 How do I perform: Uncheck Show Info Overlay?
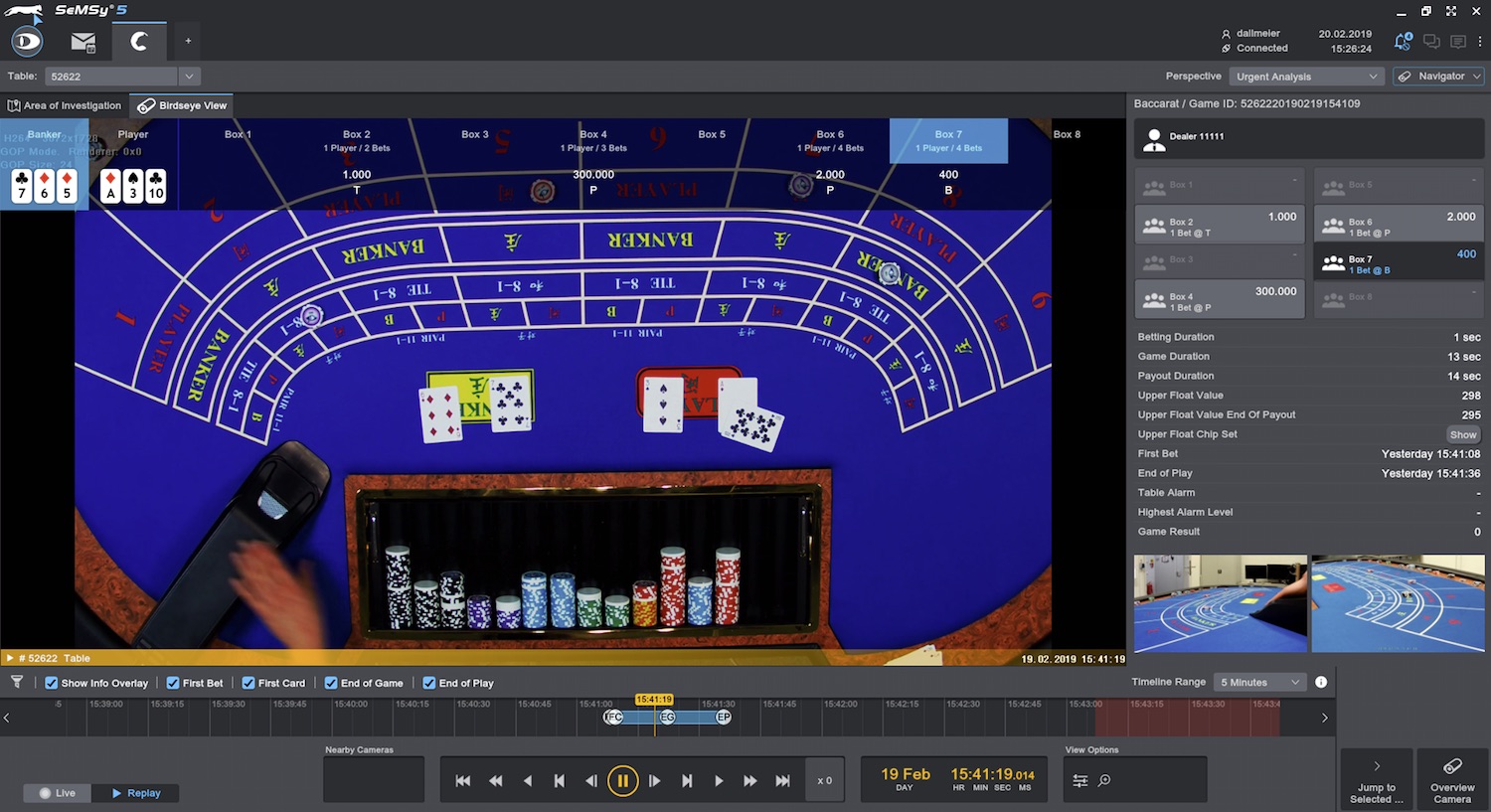(52, 683)
